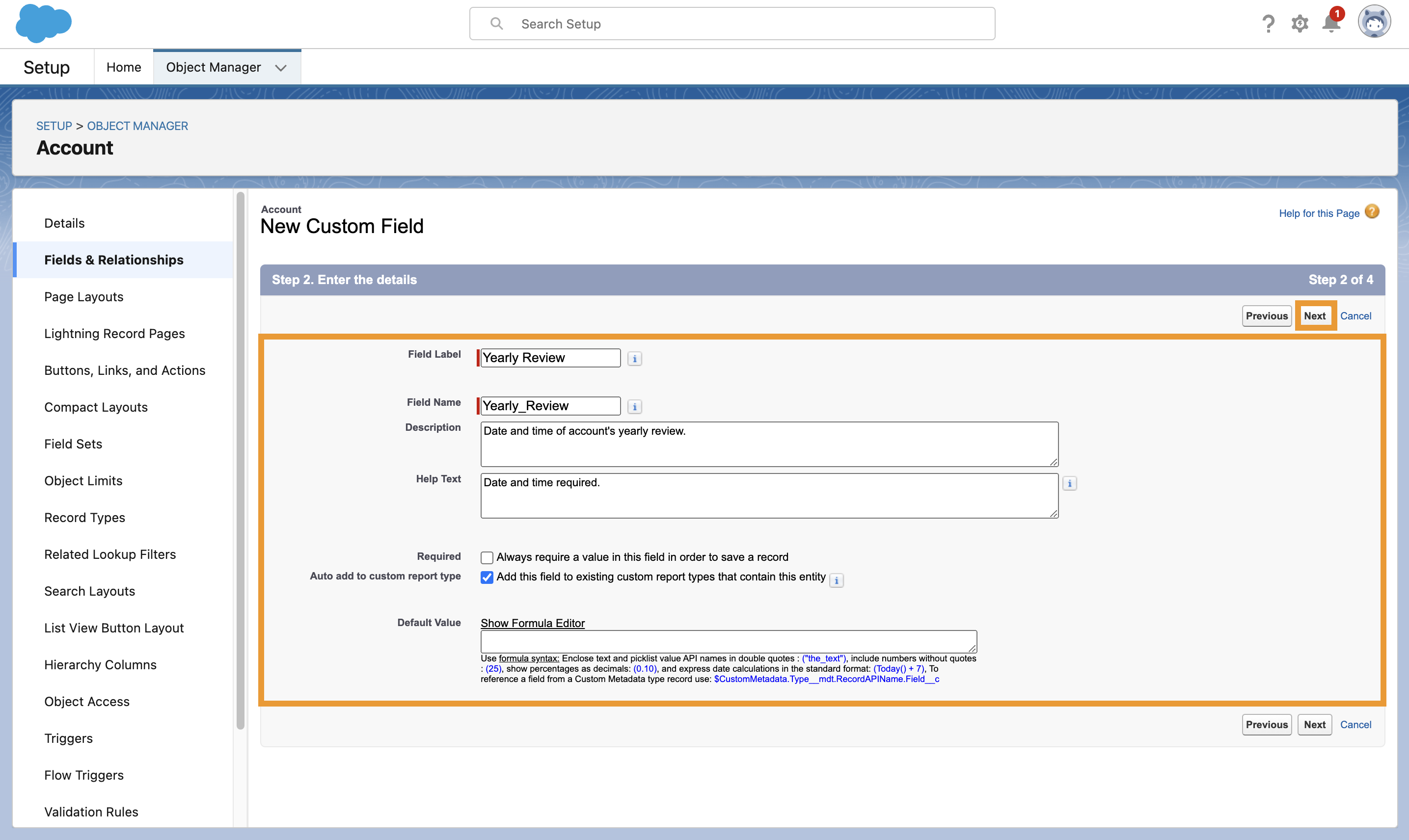
Task: Click the sidebar vertical scrollbar
Action: point(240,460)
